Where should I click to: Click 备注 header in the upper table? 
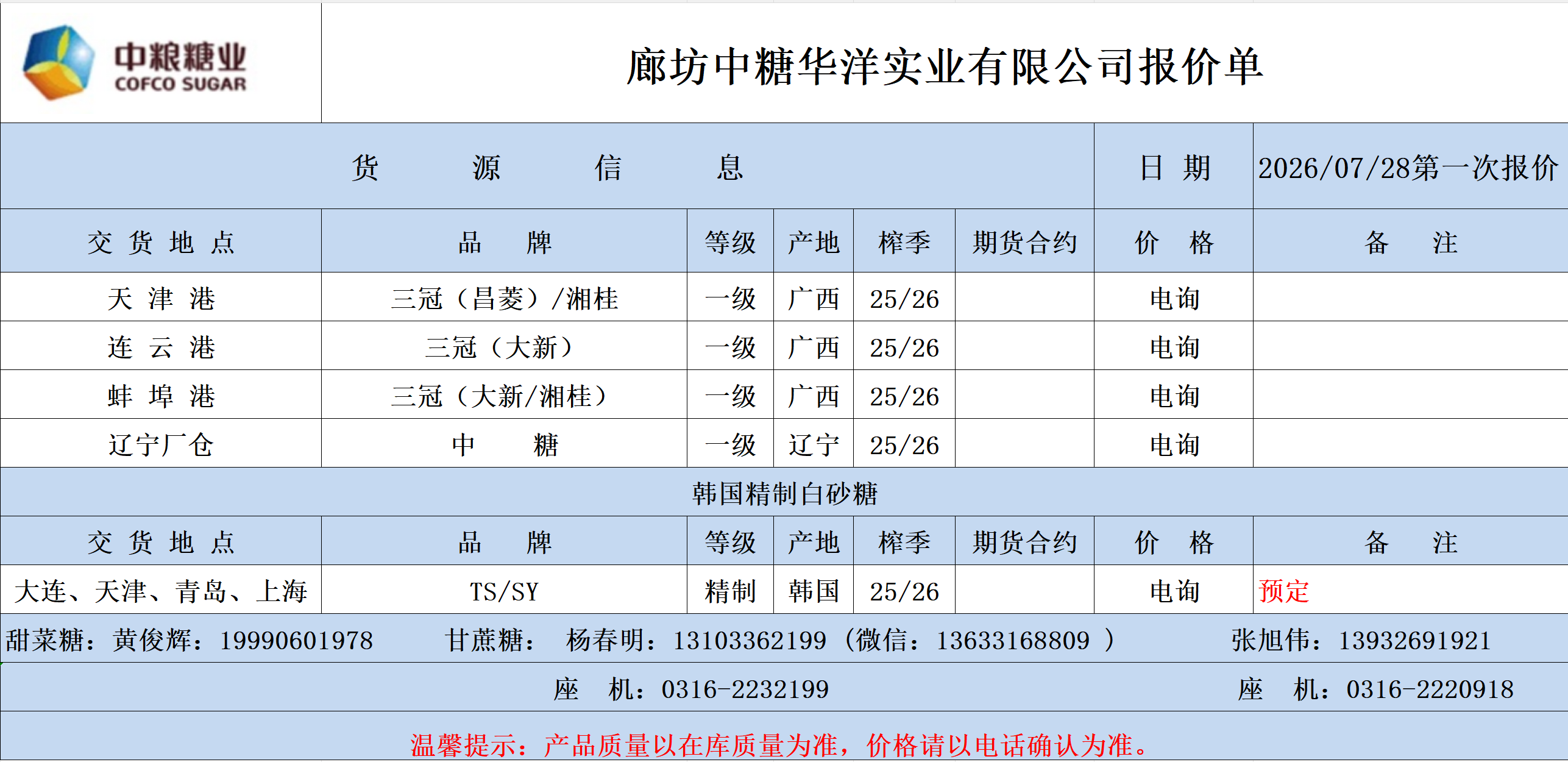[x=1410, y=241]
